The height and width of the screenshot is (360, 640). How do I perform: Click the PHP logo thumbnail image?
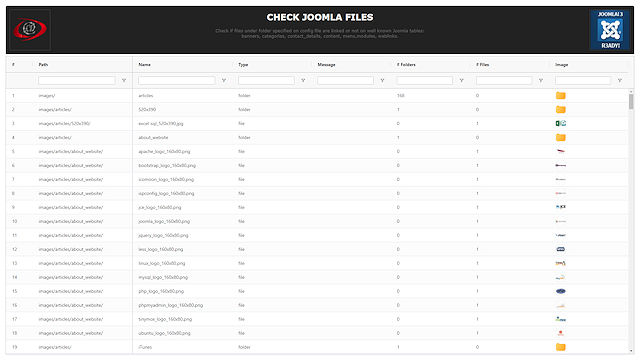[560, 291]
